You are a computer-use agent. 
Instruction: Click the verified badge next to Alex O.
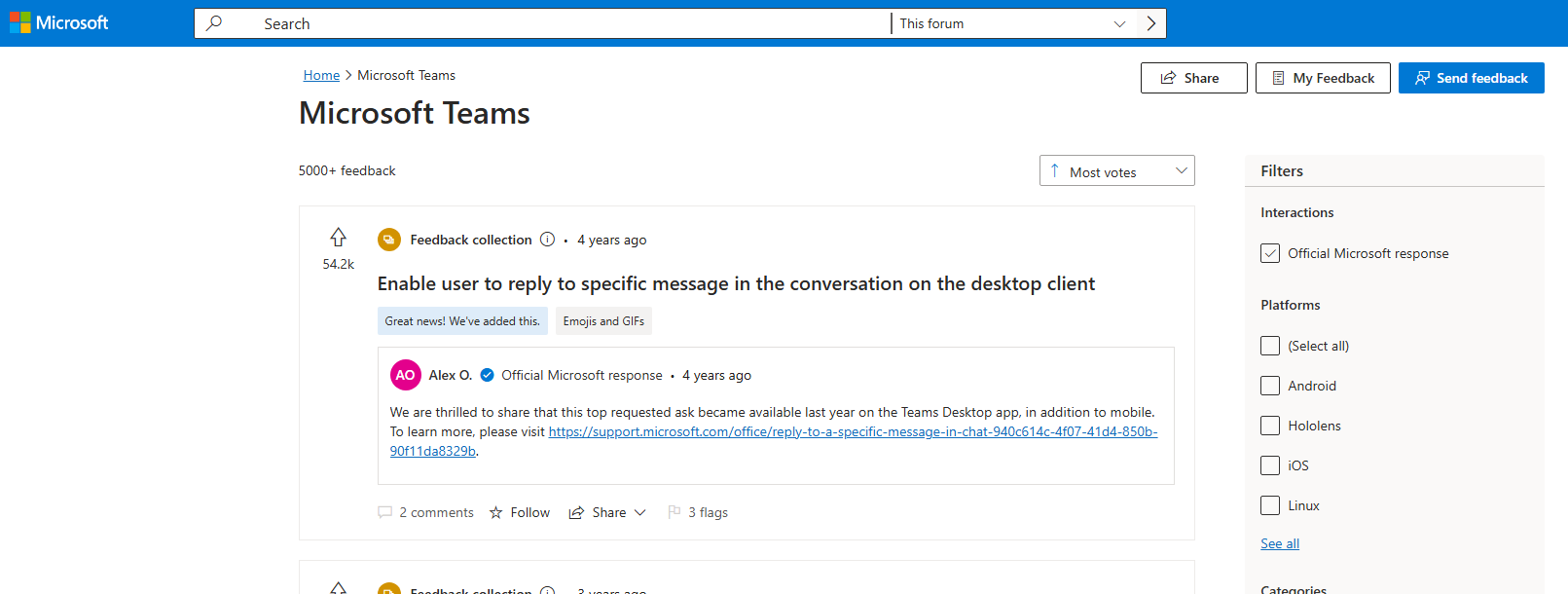coord(488,375)
